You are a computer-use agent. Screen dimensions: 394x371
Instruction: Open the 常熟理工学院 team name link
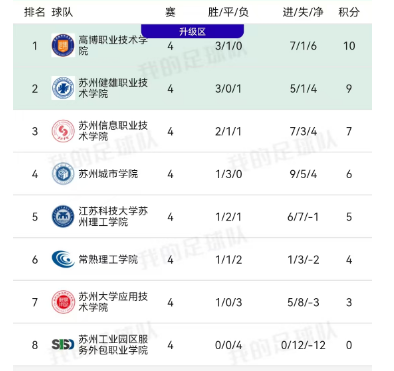pyautogui.click(x=108, y=259)
